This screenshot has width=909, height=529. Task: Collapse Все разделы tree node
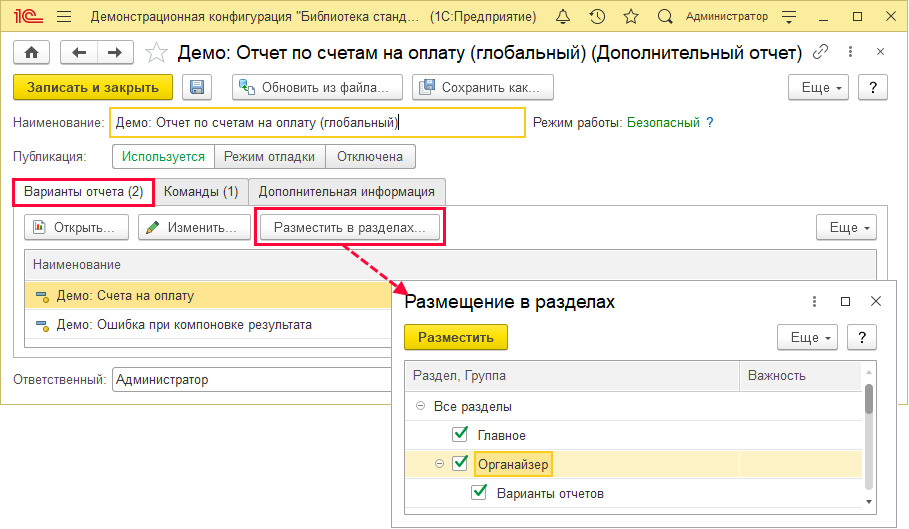pos(420,406)
